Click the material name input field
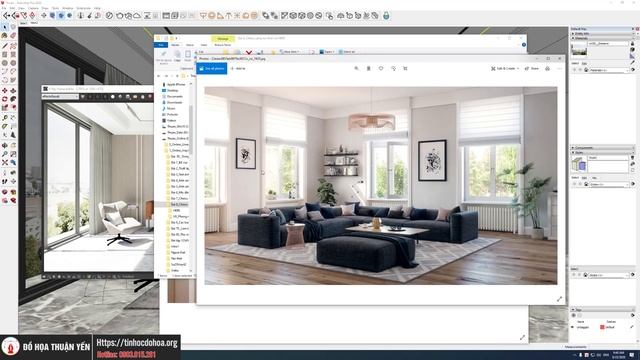Screen dimensions: 640x360 [608, 43]
